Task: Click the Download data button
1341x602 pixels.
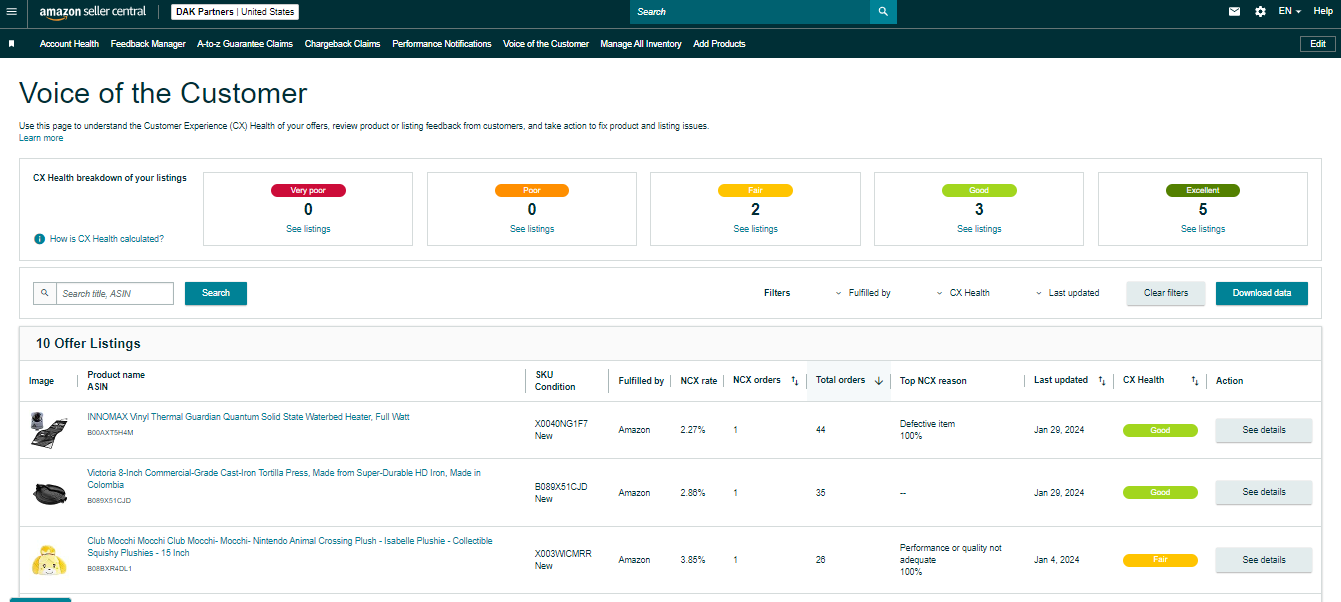Action: [1262, 293]
